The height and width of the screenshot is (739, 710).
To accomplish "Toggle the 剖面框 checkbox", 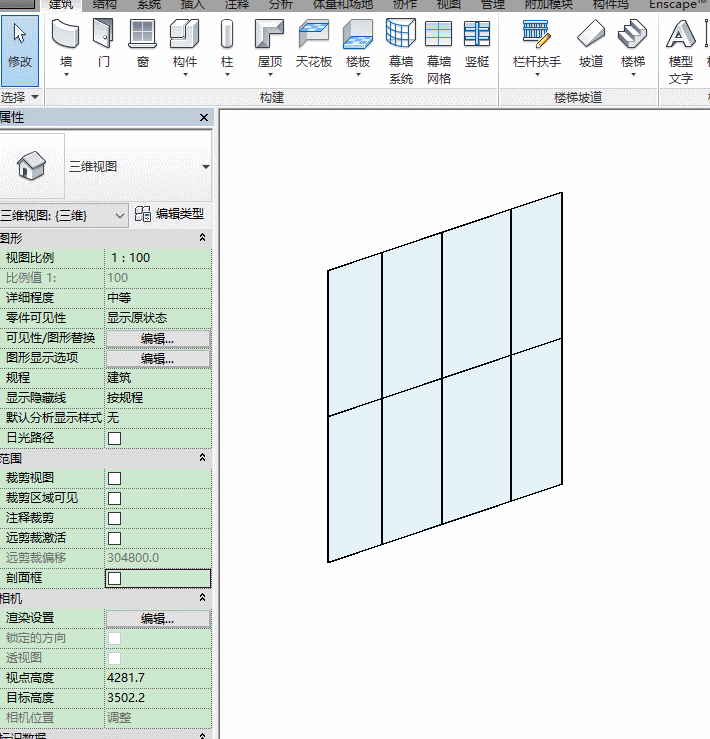I will [x=115, y=578].
